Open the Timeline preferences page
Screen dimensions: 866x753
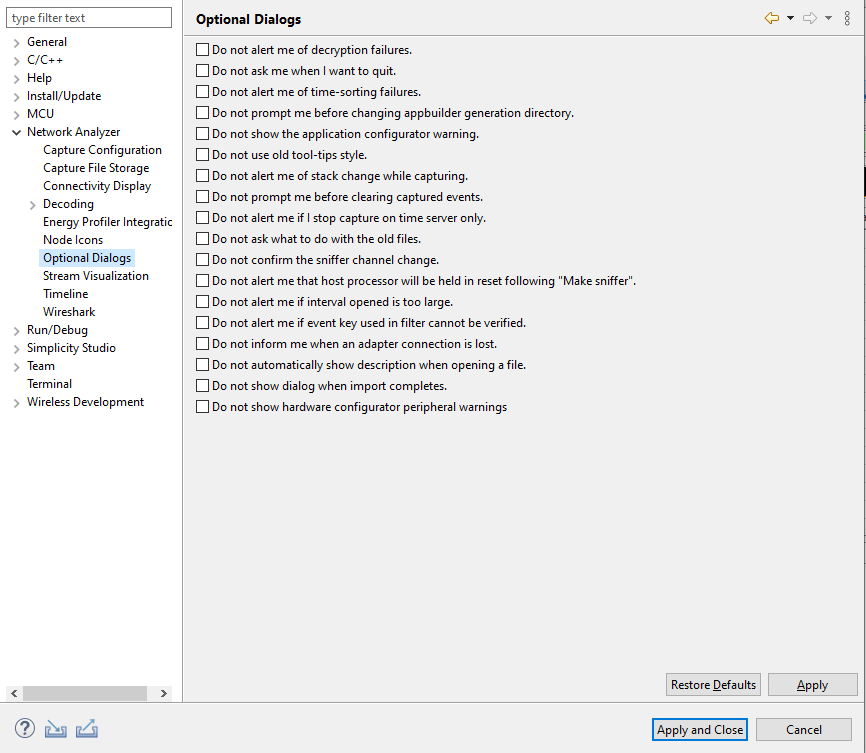(65, 293)
